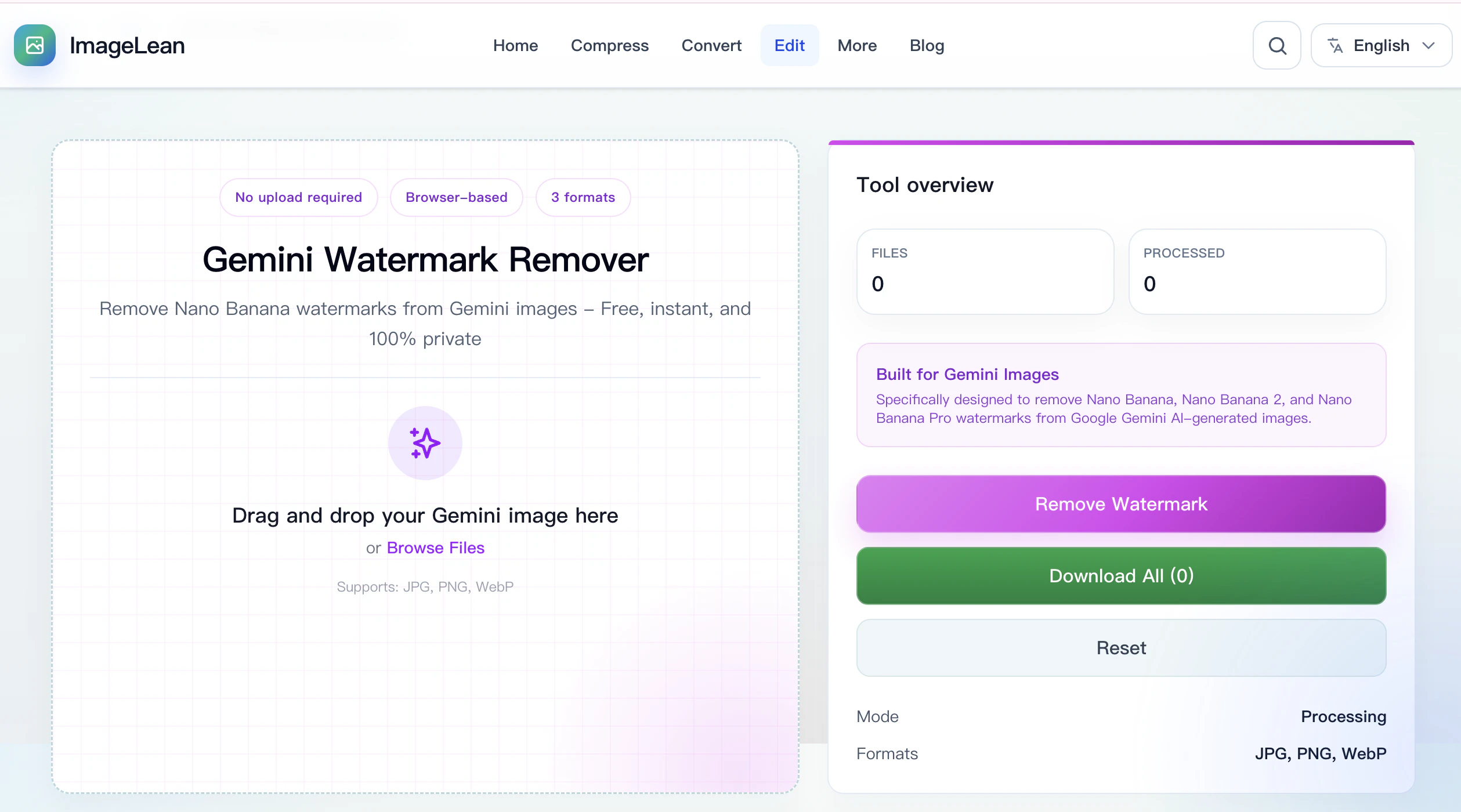Expand the English language chevron
Viewport: 1461px width, 812px height.
coord(1429,45)
